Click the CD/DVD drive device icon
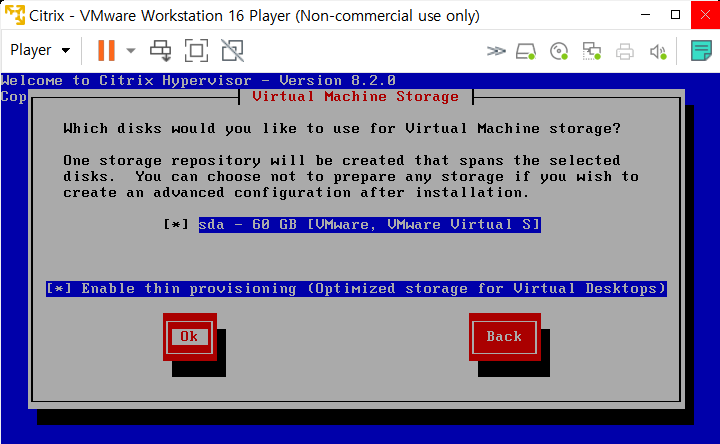Viewport: 720px width, 444px height. click(559, 51)
